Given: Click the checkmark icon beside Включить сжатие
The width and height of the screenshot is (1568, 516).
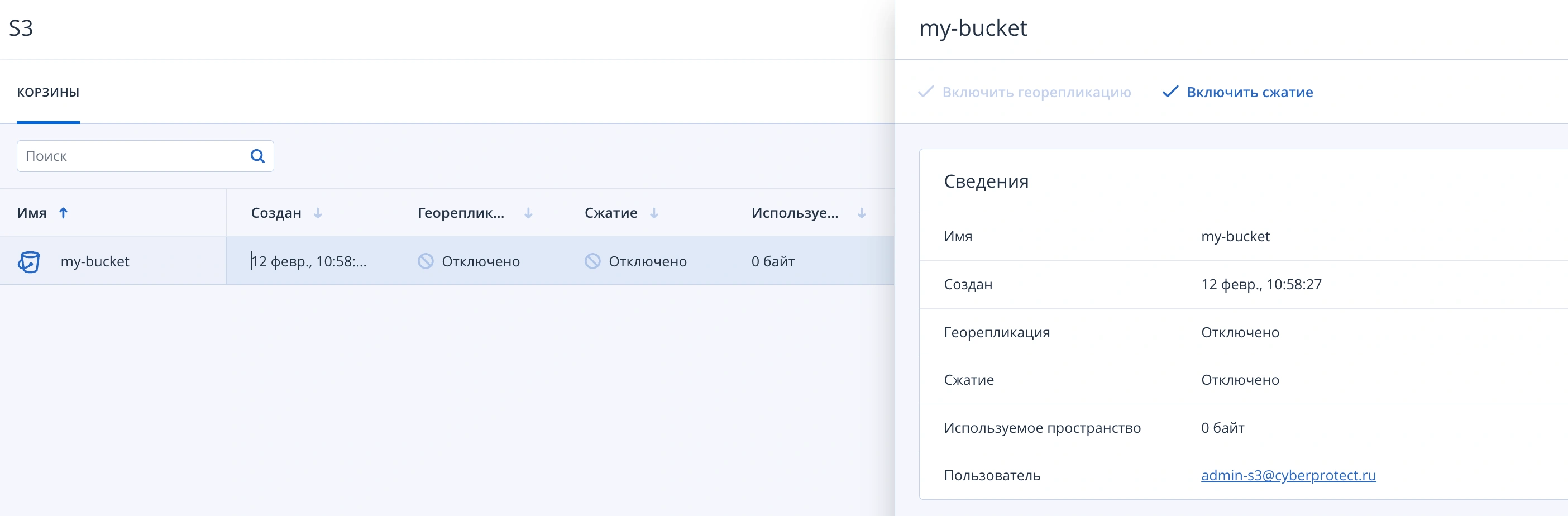Looking at the screenshot, I should pos(1170,92).
